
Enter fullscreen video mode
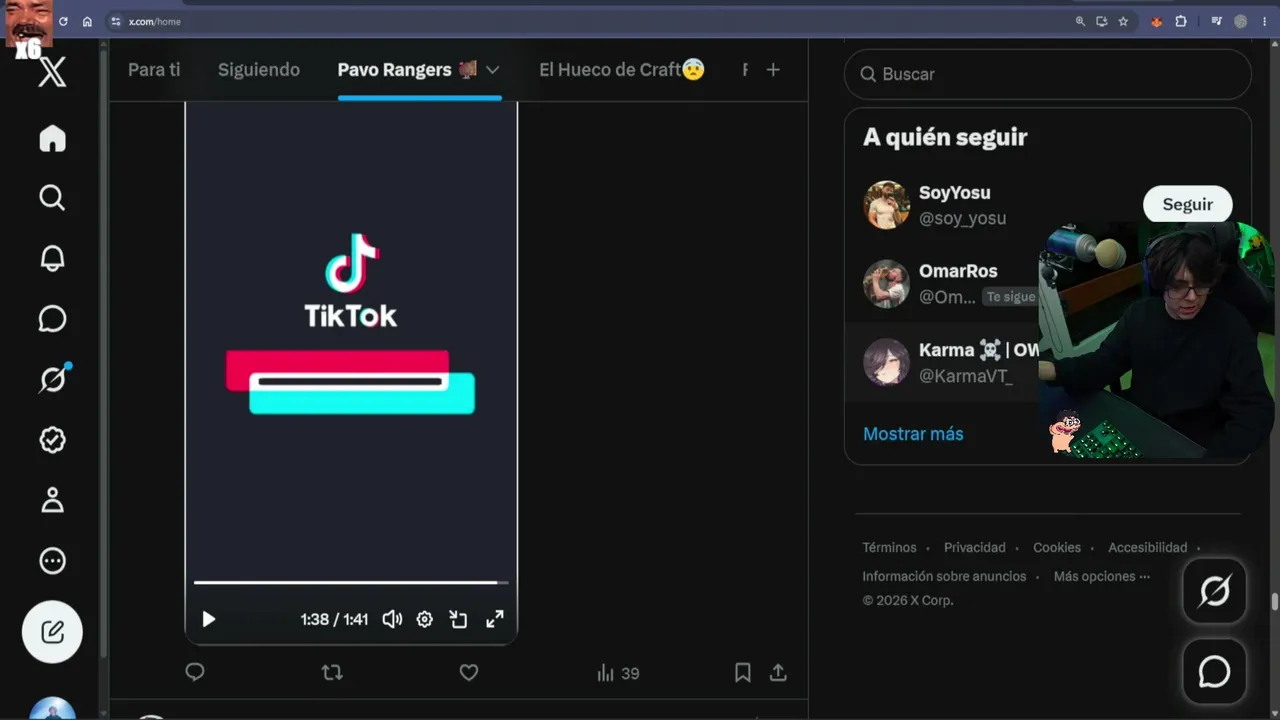[495, 619]
